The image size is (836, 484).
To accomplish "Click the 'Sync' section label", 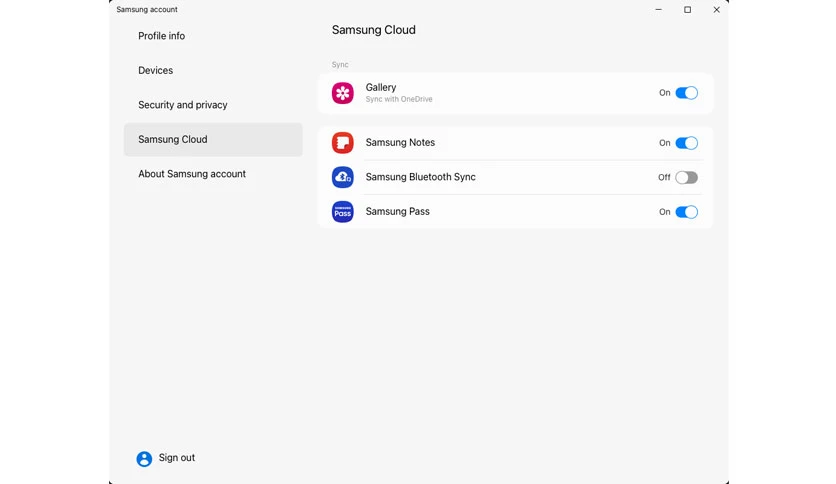I will pyautogui.click(x=340, y=64).
